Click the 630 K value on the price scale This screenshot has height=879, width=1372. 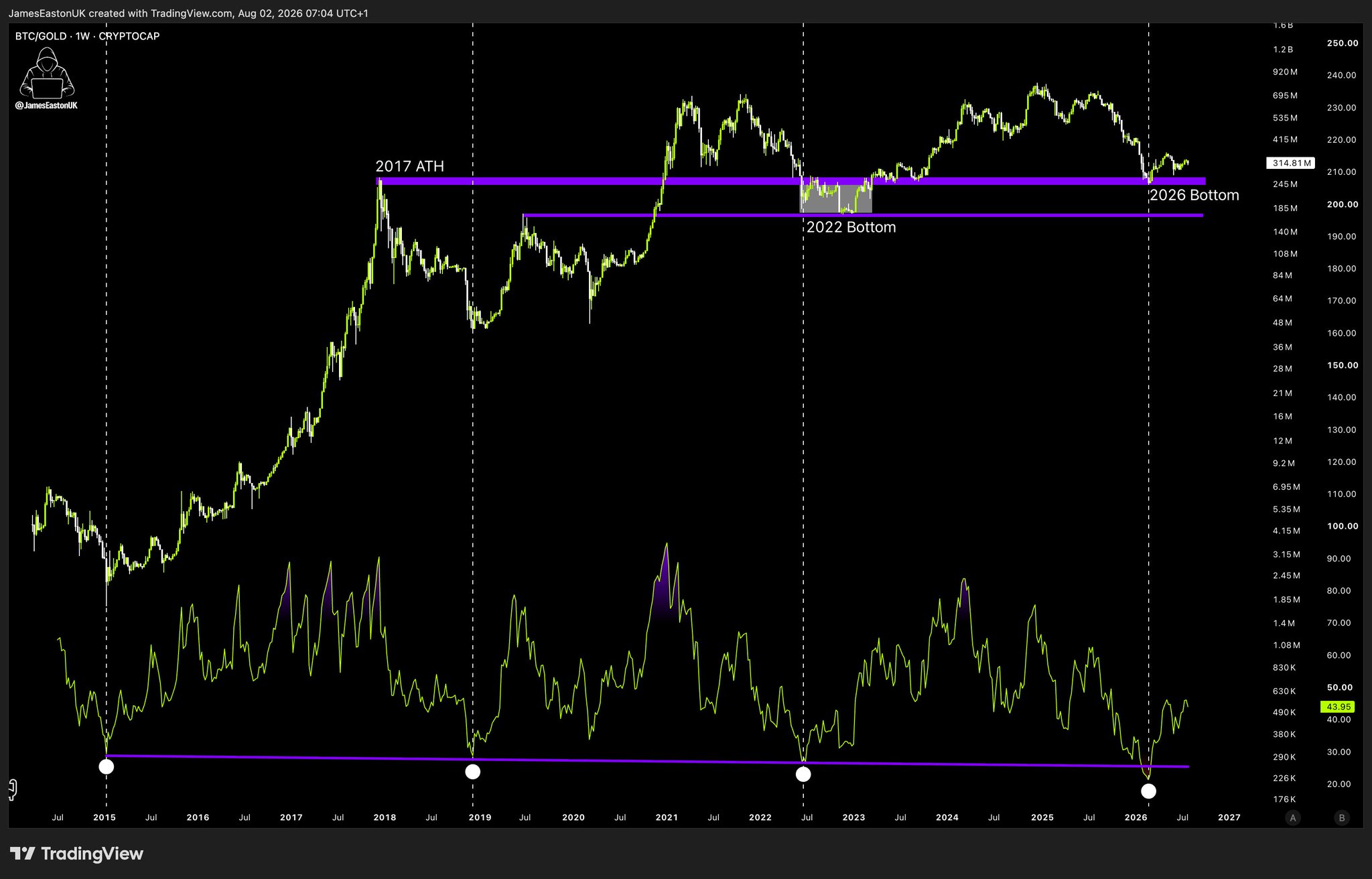pyautogui.click(x=1285, y=691)
